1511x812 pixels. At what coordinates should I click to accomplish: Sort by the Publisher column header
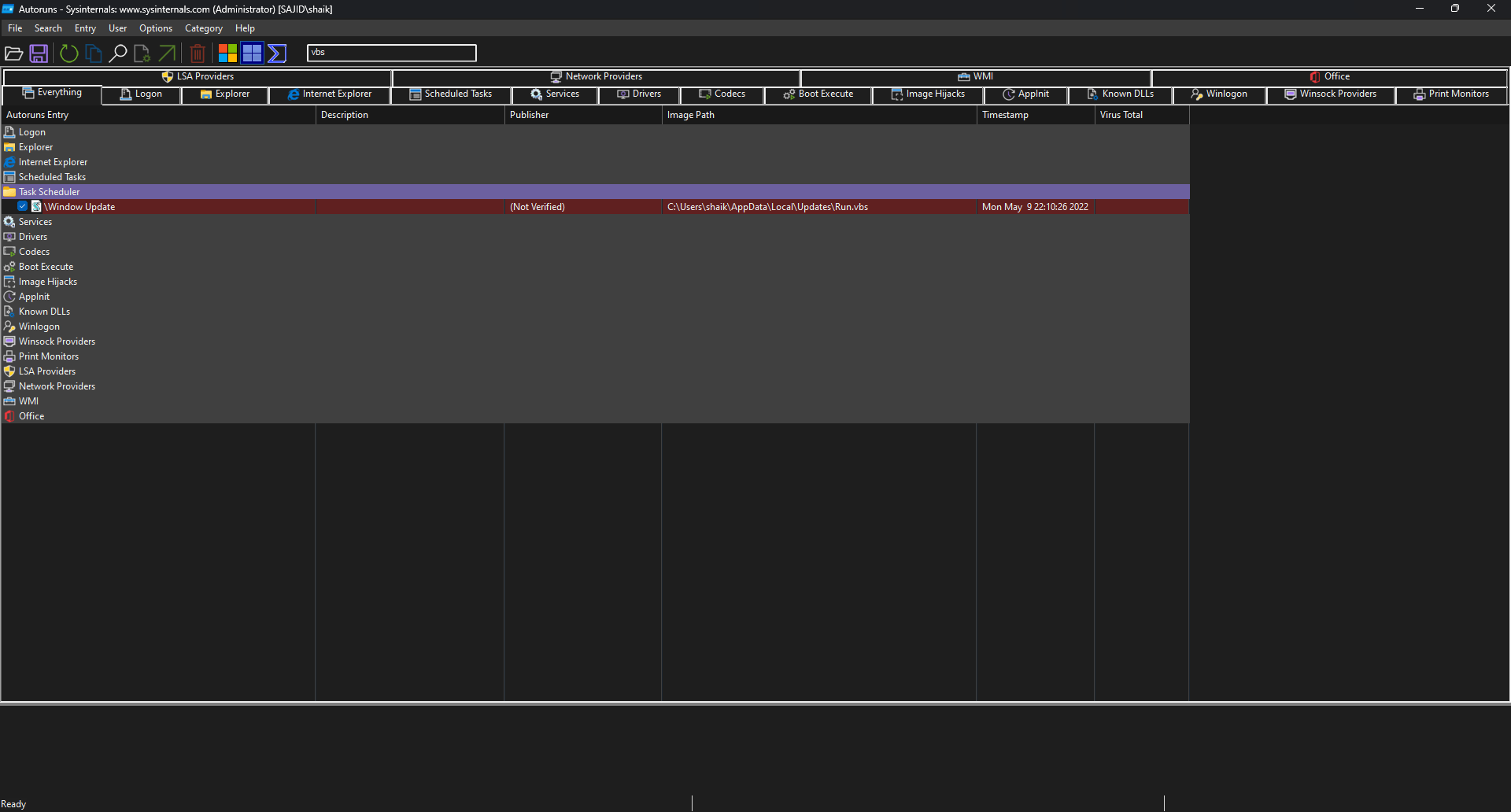click(x=583, y=115)
